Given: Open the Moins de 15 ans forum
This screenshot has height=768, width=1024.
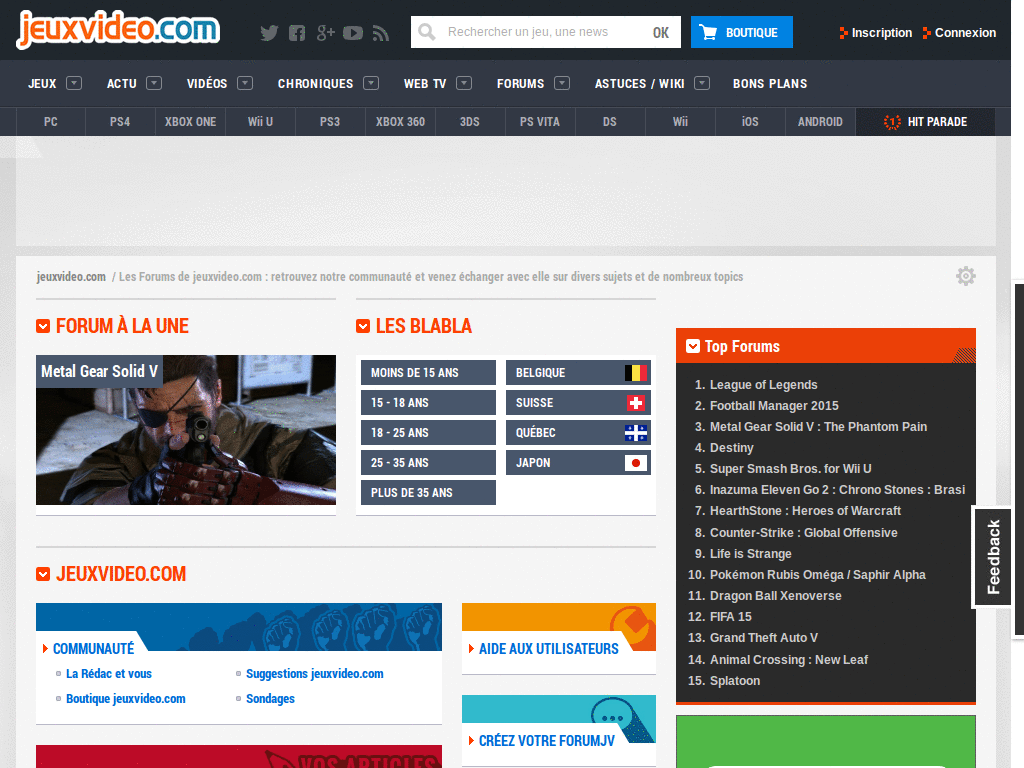Looking at the screenshot, I should [x=428, y=373].
